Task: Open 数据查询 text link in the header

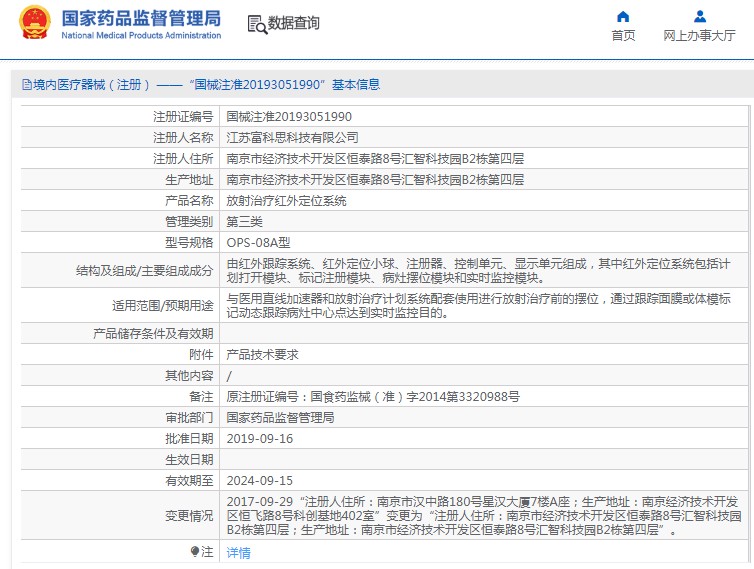Action: click(x=294, y=24)
